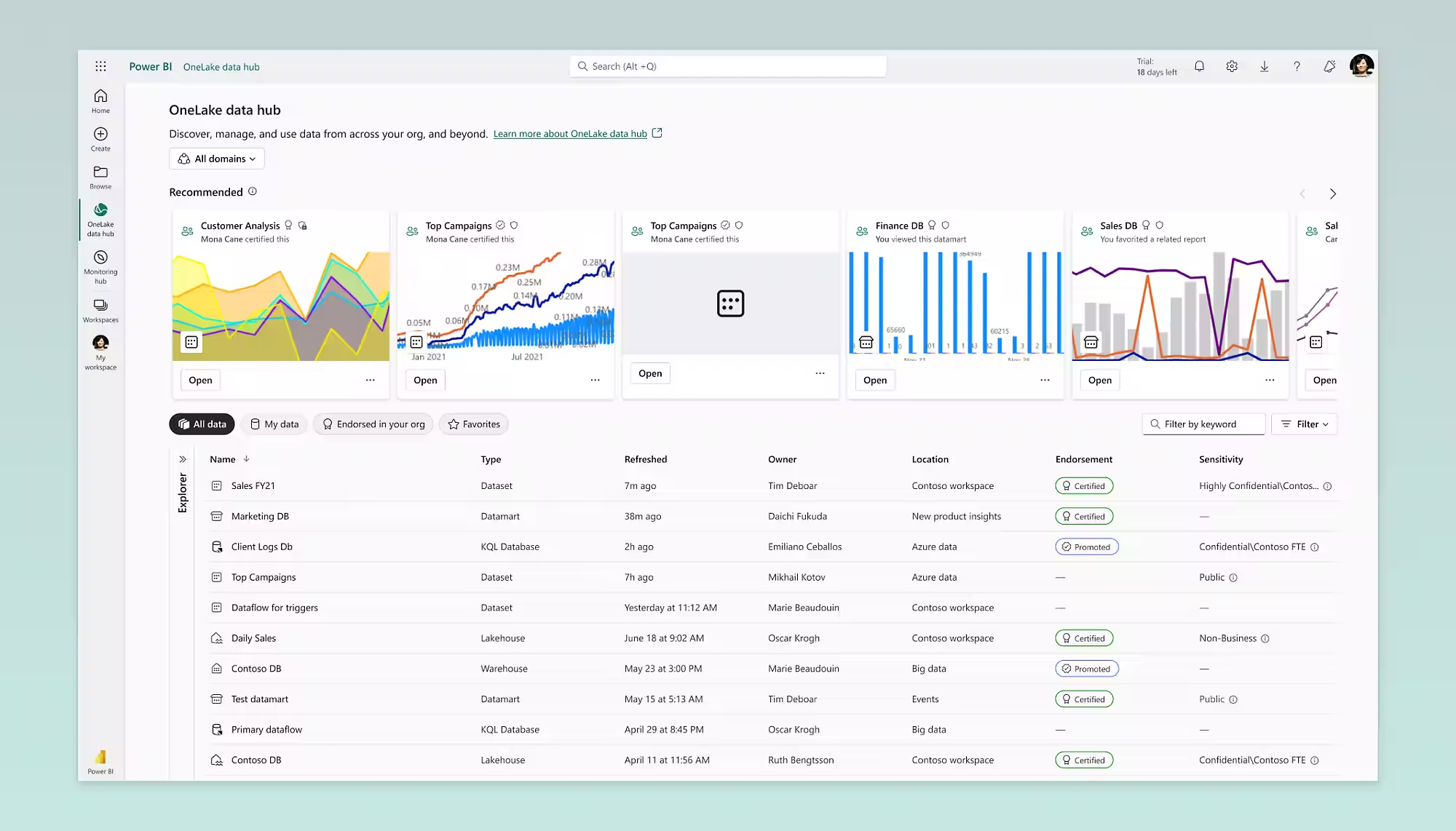Click next arrow on Recommended carousel

[x=1333, y=194]
